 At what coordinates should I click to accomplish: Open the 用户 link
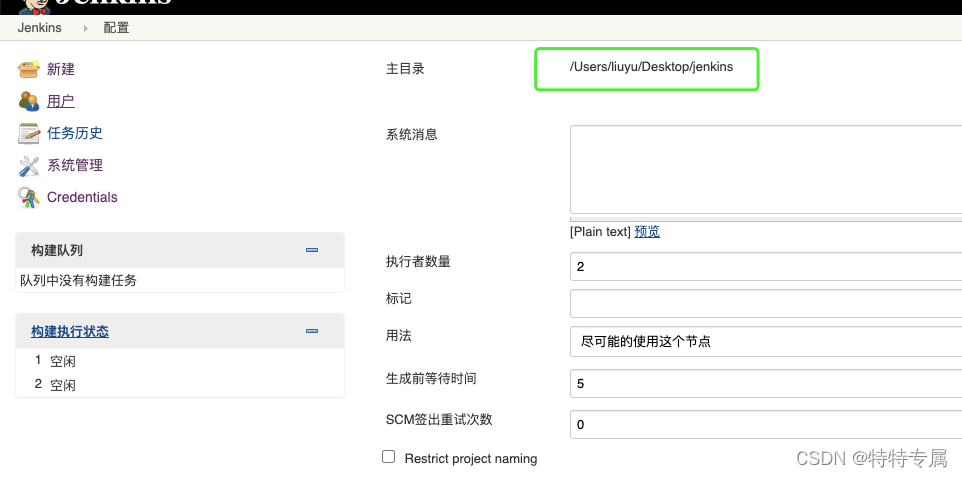point(61,101)
